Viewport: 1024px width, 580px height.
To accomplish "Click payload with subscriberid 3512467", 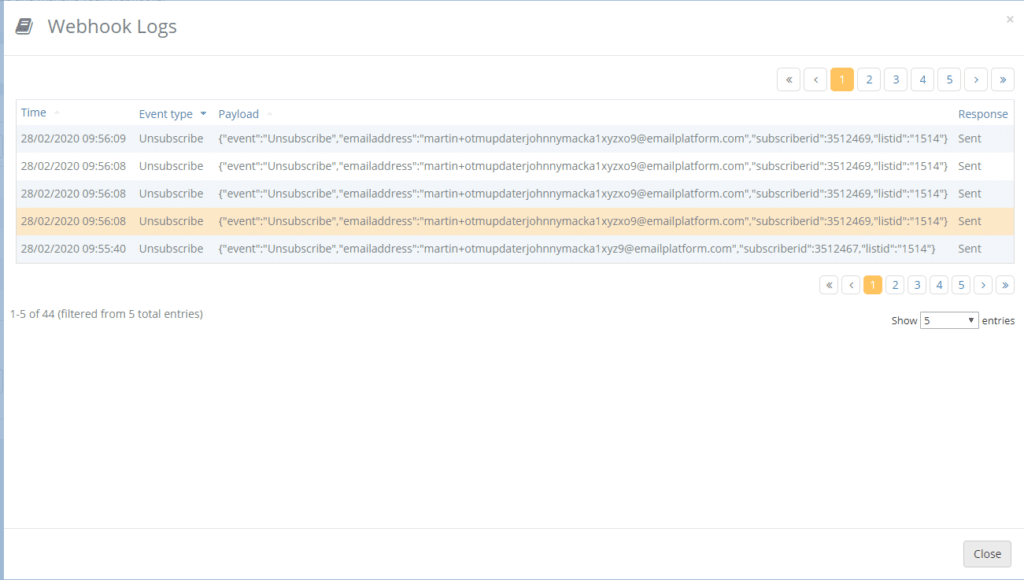I will tap(577, 248).
